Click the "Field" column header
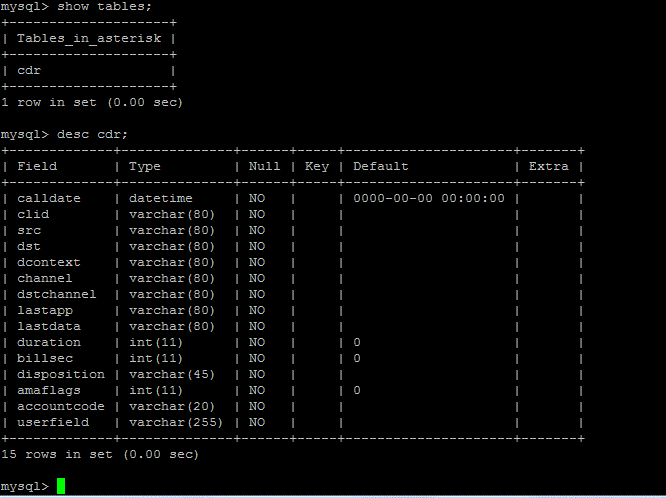Image resolution: width=666 pixels, height=498 pixels. [x=37, y=166]
